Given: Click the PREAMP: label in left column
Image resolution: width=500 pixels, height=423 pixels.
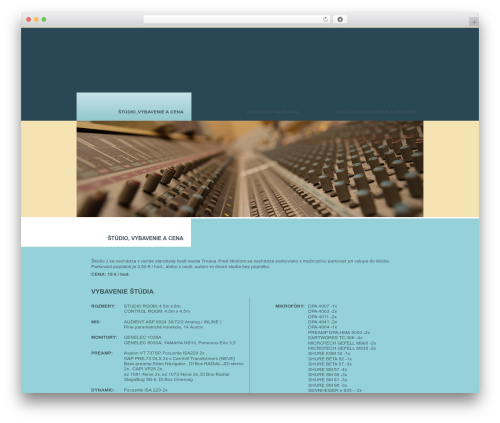Looking at the screenshot, I should pos(102,353).
